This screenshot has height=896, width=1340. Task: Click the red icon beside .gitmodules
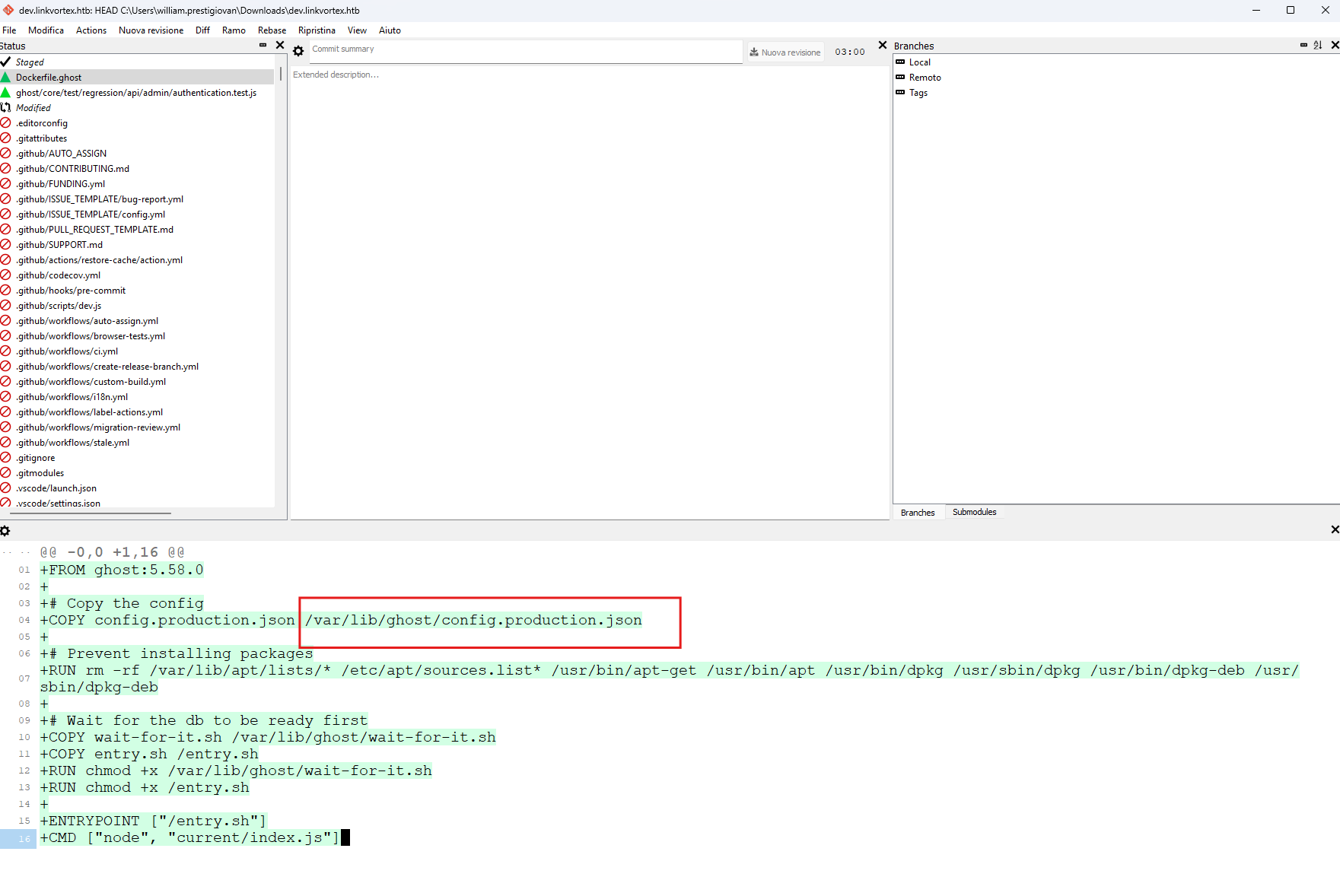point(5,472)
